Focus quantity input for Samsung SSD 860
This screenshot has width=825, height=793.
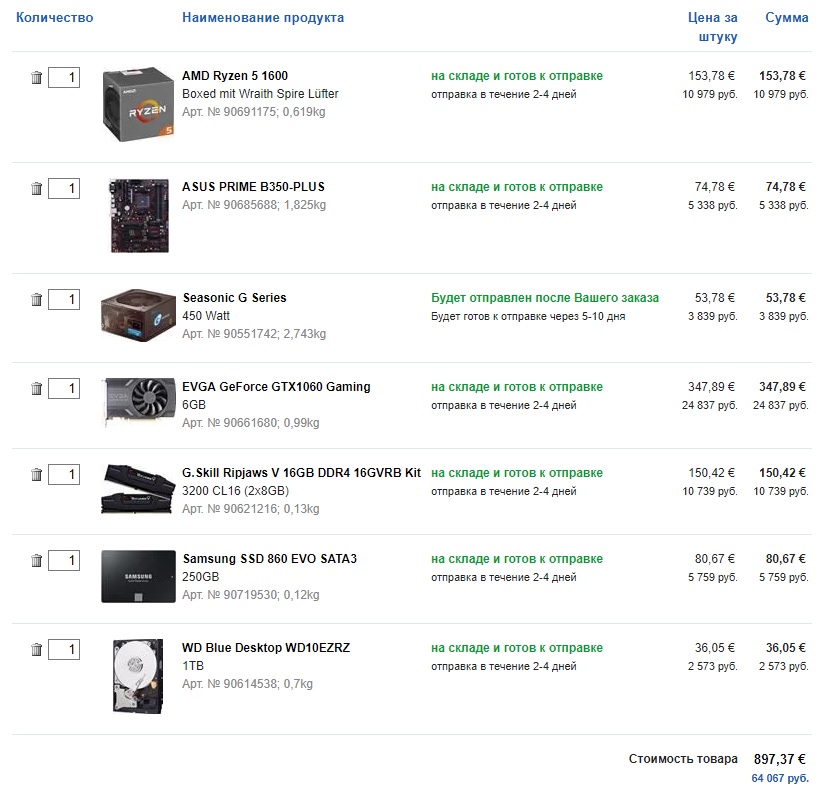coord(64,560)
